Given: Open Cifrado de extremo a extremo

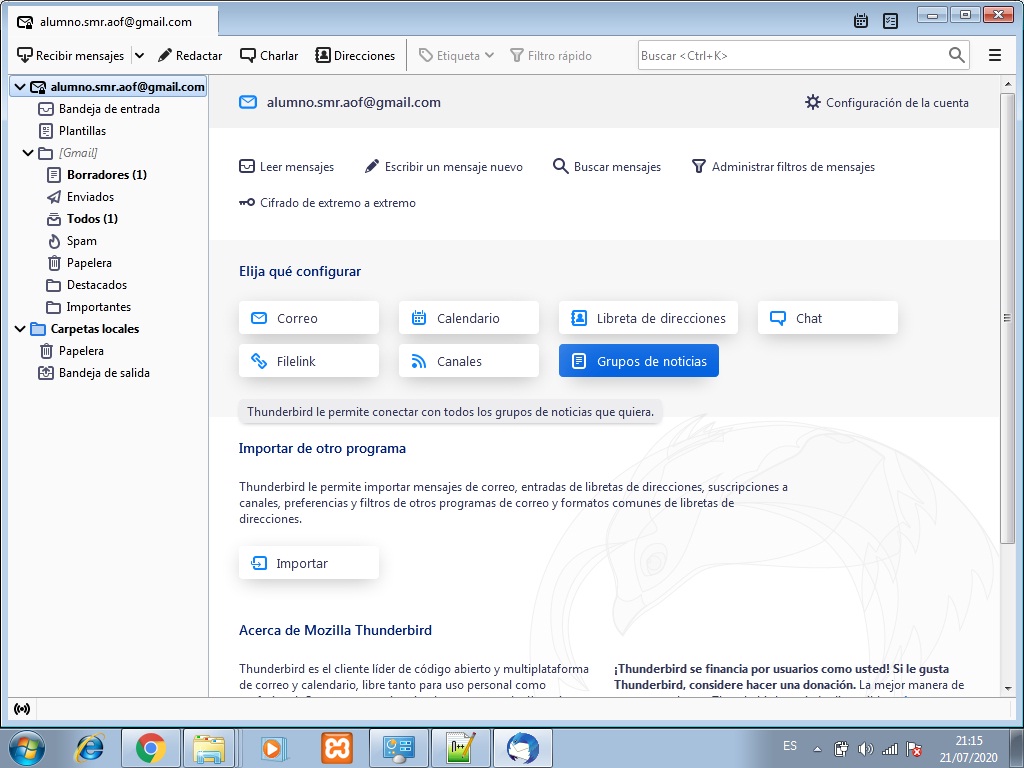Looking at the screenshot, I should pos(327,202).
